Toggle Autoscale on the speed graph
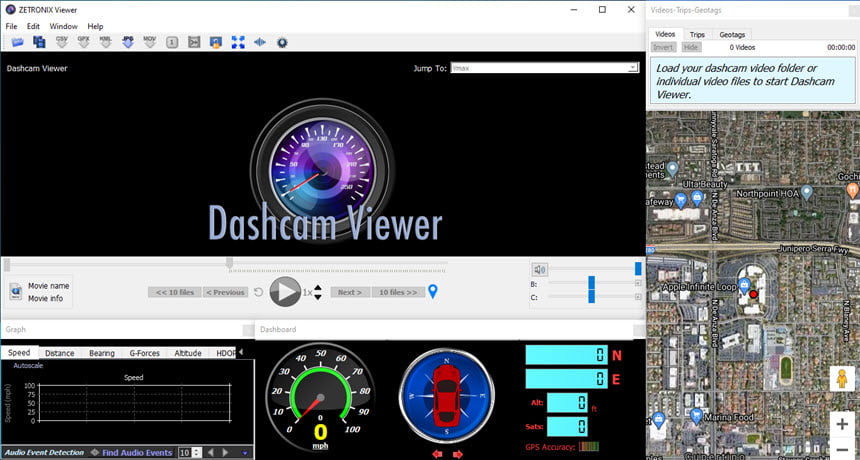This screenshot has height=460, width=860. point(28,366)
